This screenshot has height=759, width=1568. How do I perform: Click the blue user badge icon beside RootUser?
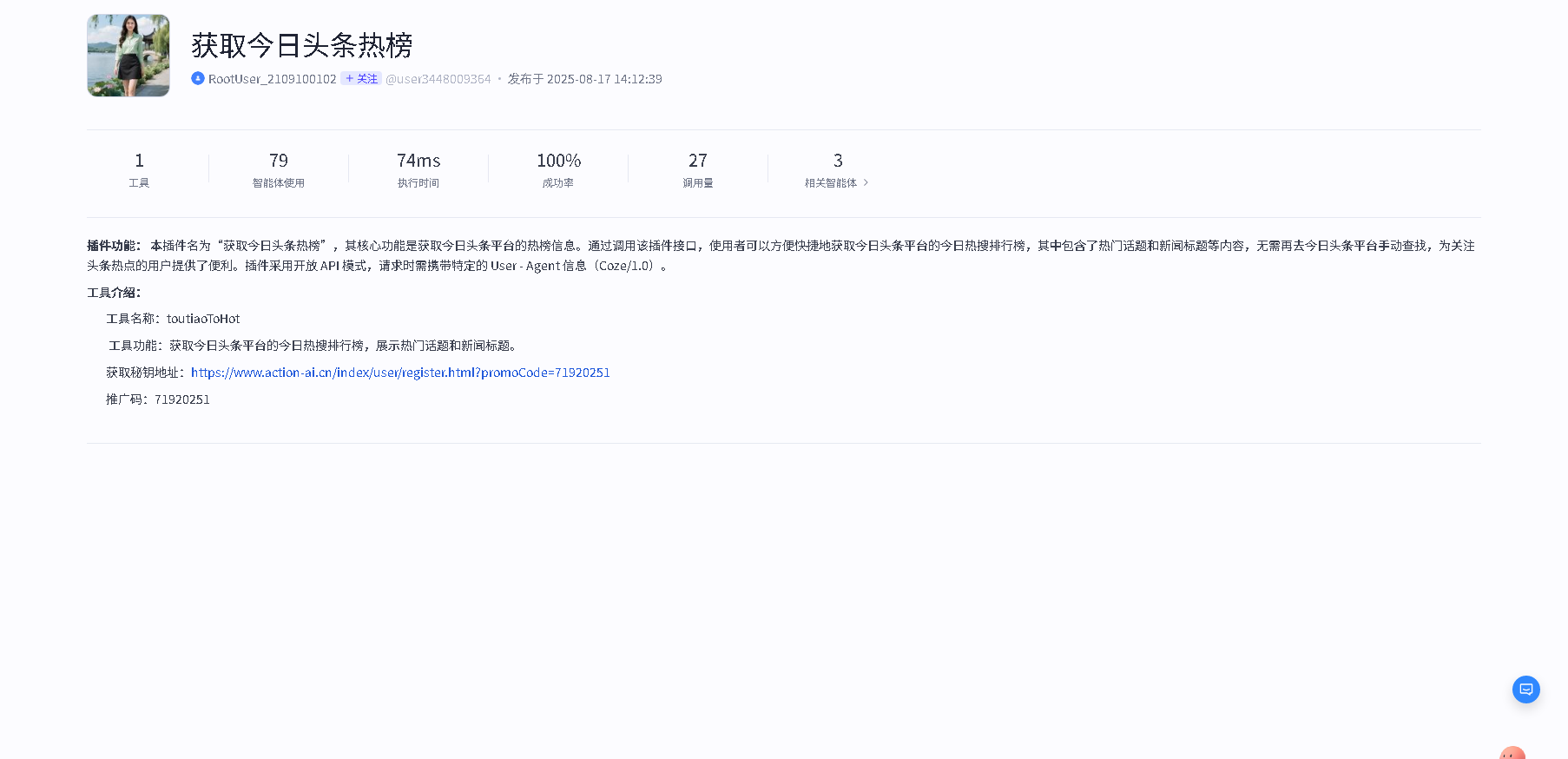pos(198,78)
